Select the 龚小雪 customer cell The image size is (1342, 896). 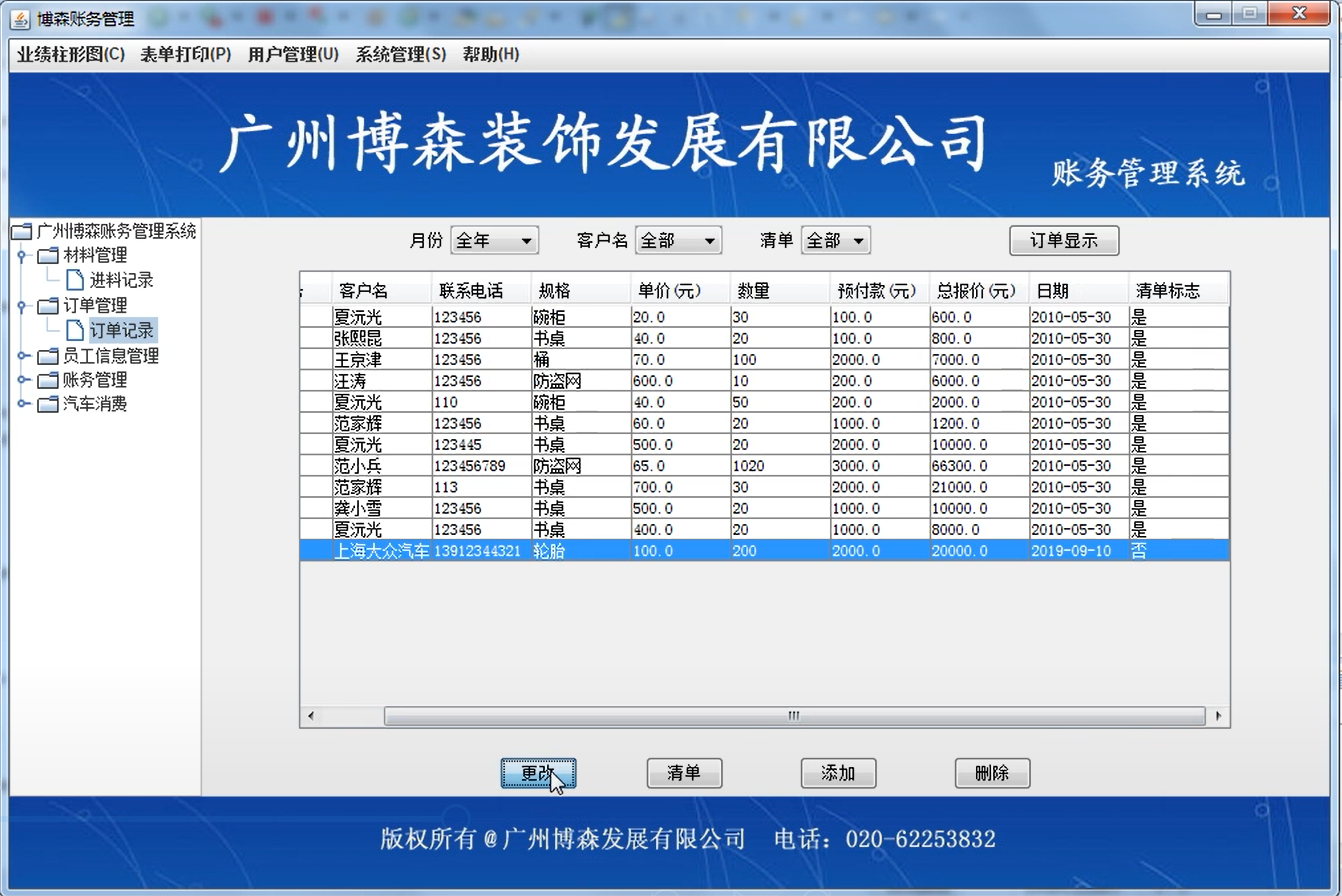point(382,508)
